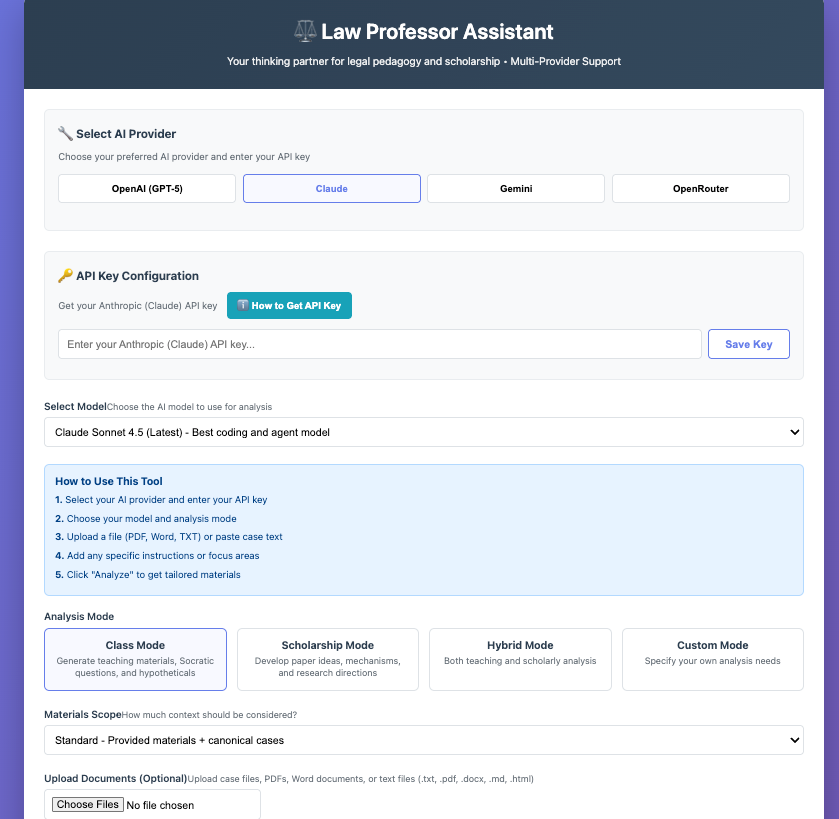Open the Select Model dropdown
Screen dimensions: 839x819
coord(424,432)
